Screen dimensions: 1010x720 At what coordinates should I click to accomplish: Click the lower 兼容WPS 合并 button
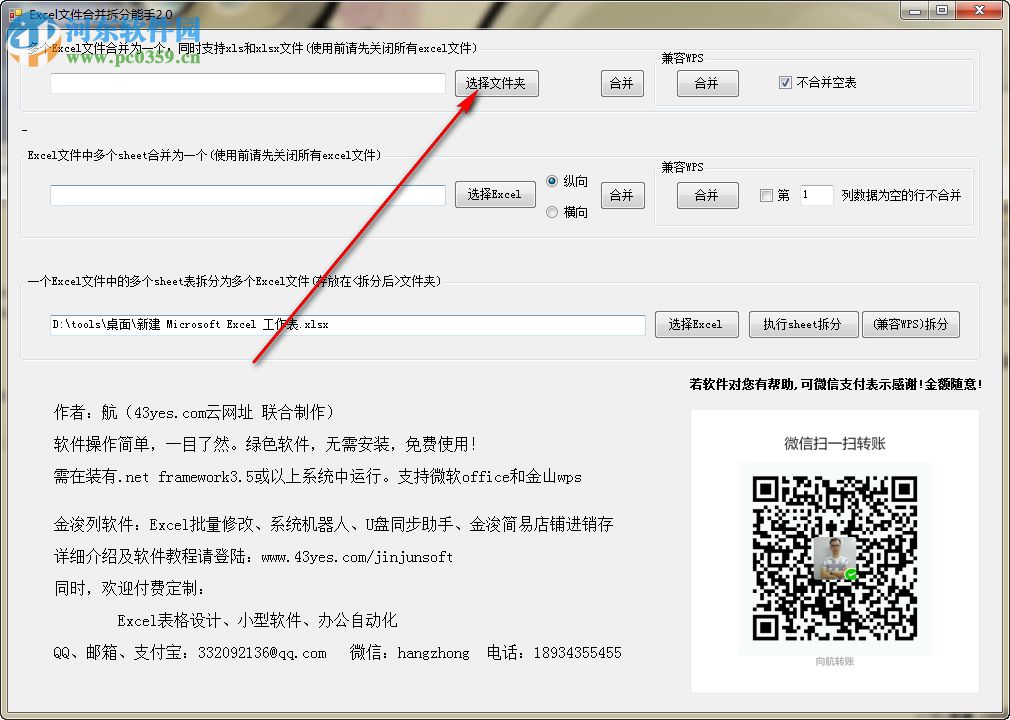pyautogui.click(x=708, y=195)
